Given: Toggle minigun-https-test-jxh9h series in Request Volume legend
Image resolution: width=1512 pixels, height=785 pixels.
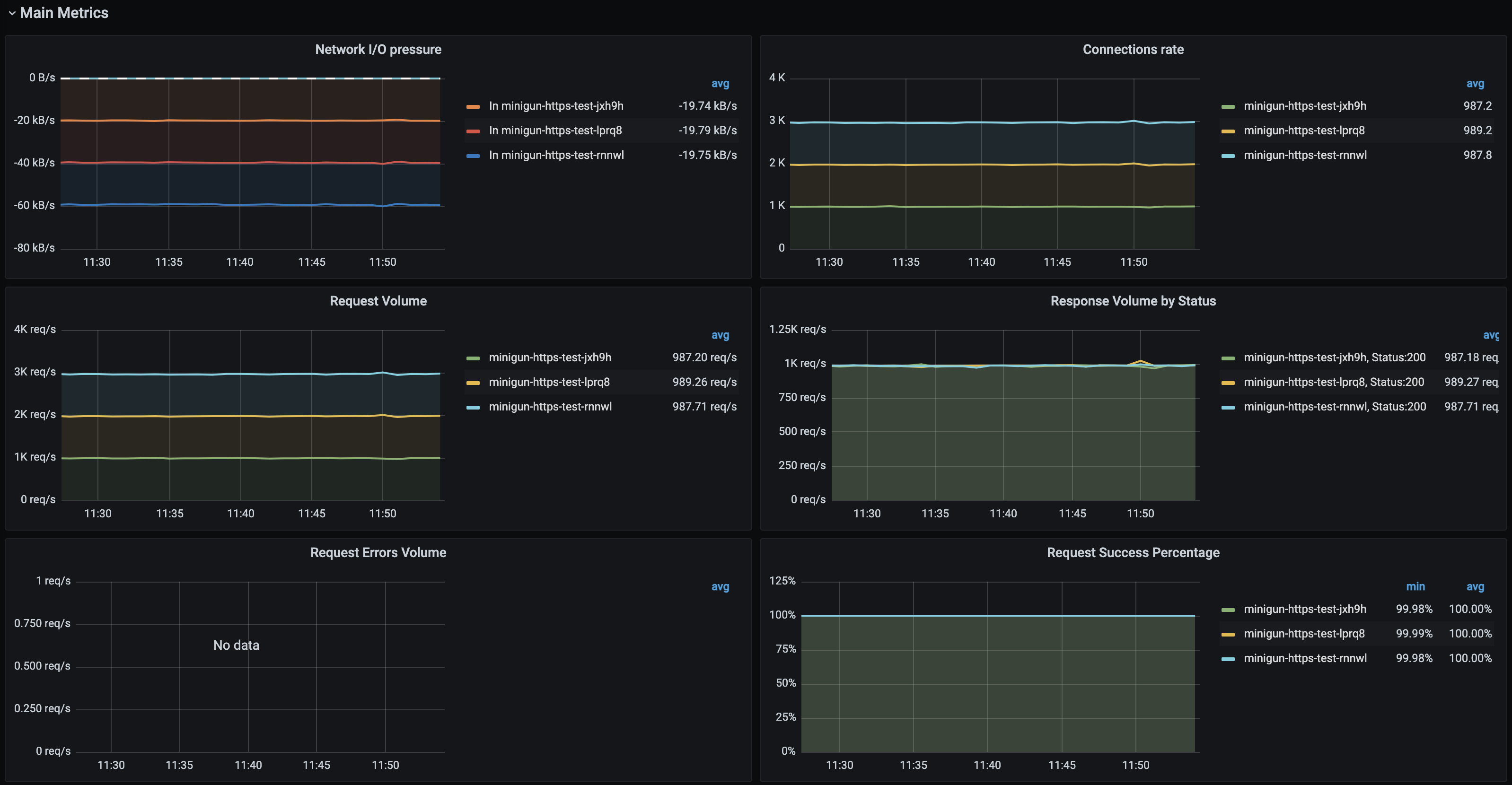Looking at the screenshot, I should 550,358.
